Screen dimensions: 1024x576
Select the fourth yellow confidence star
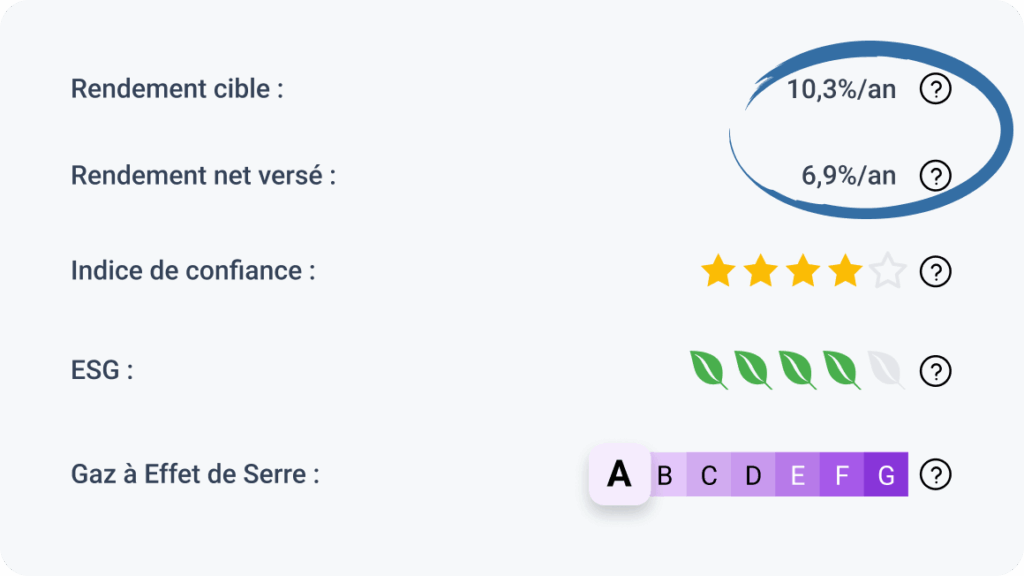[x=845, y=270]
